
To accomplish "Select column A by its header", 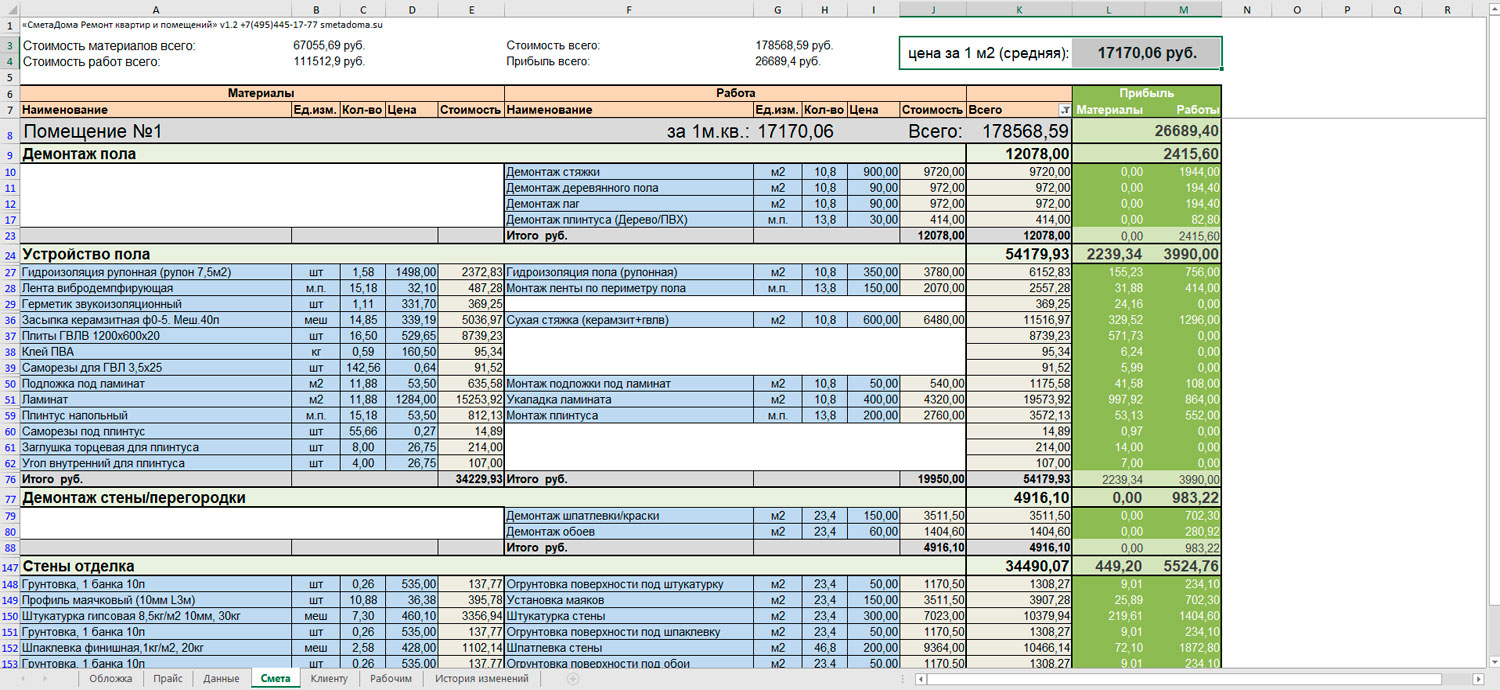I will pyautogui.click(x=155, y=9).
